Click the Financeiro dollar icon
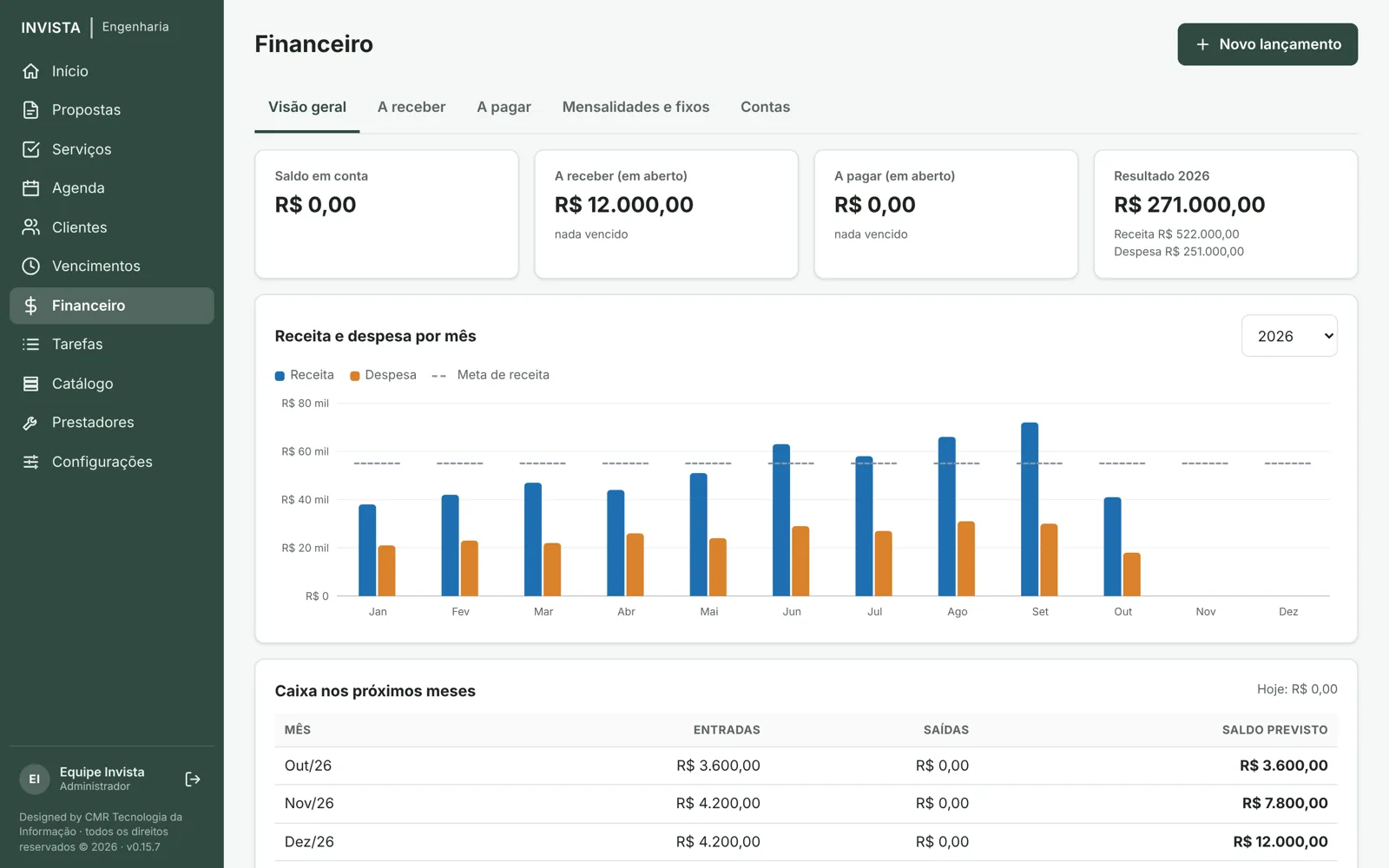The height and width of the screenshot is (868, 1389). (x=31, y=306)
